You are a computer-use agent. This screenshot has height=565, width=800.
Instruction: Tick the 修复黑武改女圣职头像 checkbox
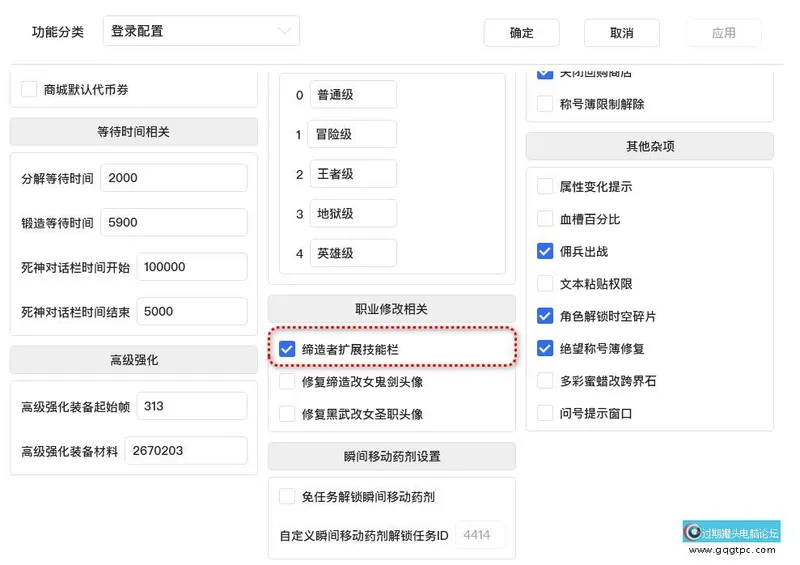click(x=287, y=414)
